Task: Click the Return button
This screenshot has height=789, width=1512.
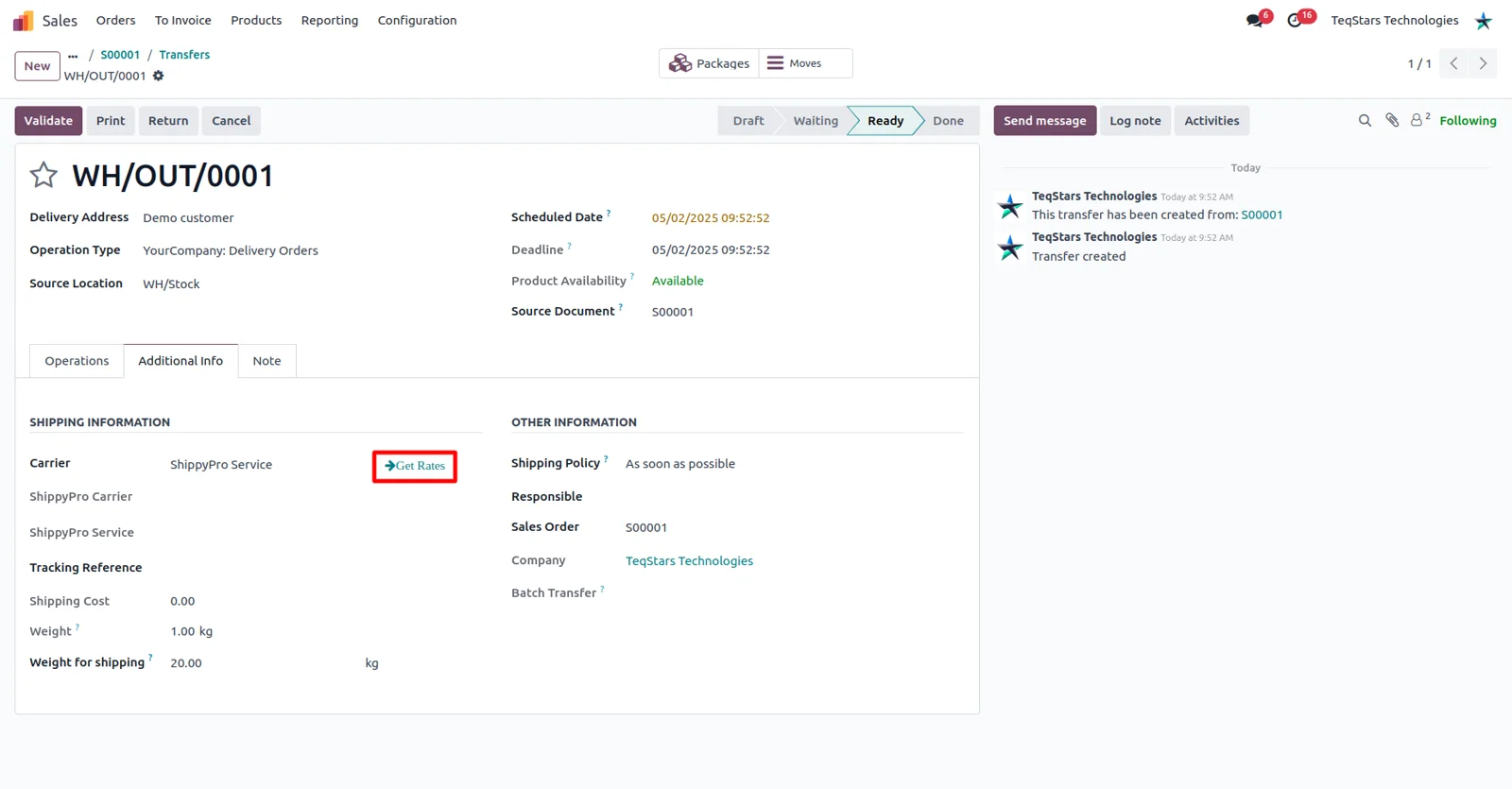Action: point(168,121)
